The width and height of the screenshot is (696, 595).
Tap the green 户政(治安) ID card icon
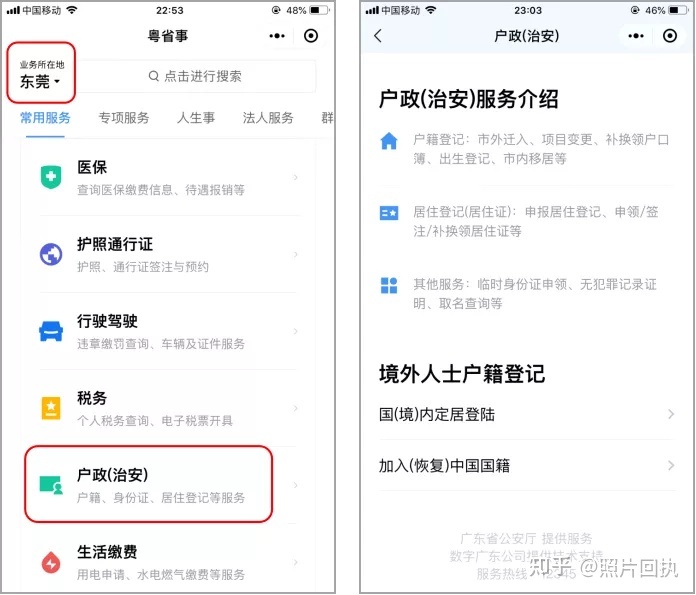click(51, 485)
